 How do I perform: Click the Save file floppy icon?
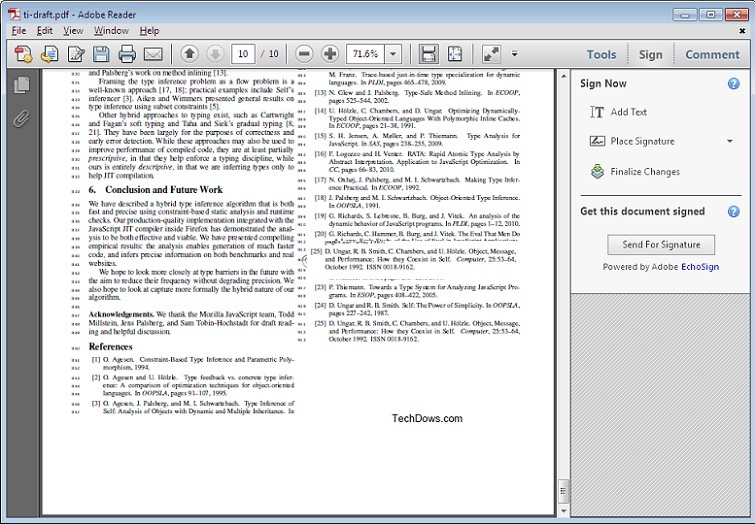(101, 54)
